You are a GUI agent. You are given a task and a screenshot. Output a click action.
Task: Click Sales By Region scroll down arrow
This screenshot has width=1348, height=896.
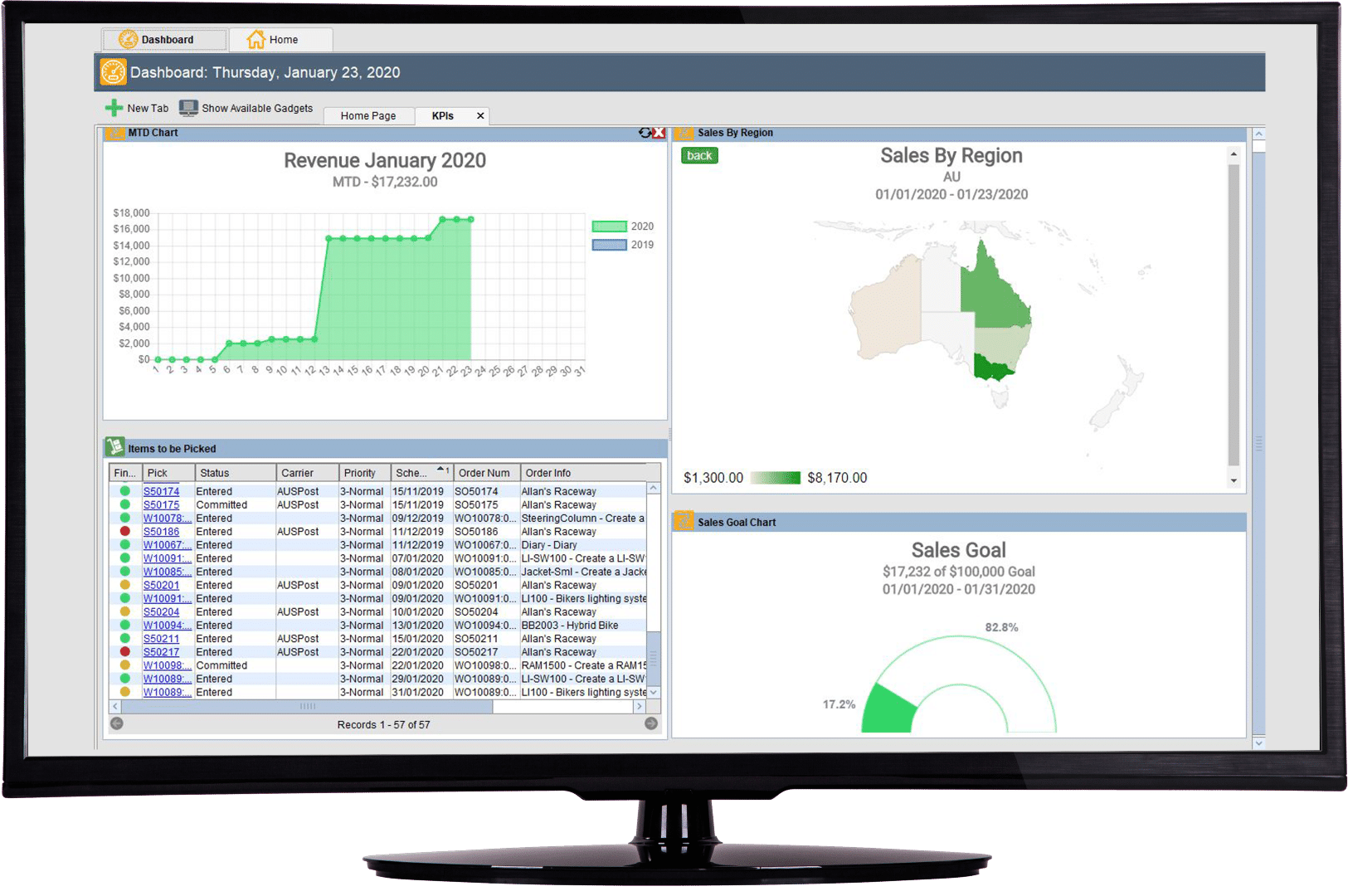point(1234,480)
